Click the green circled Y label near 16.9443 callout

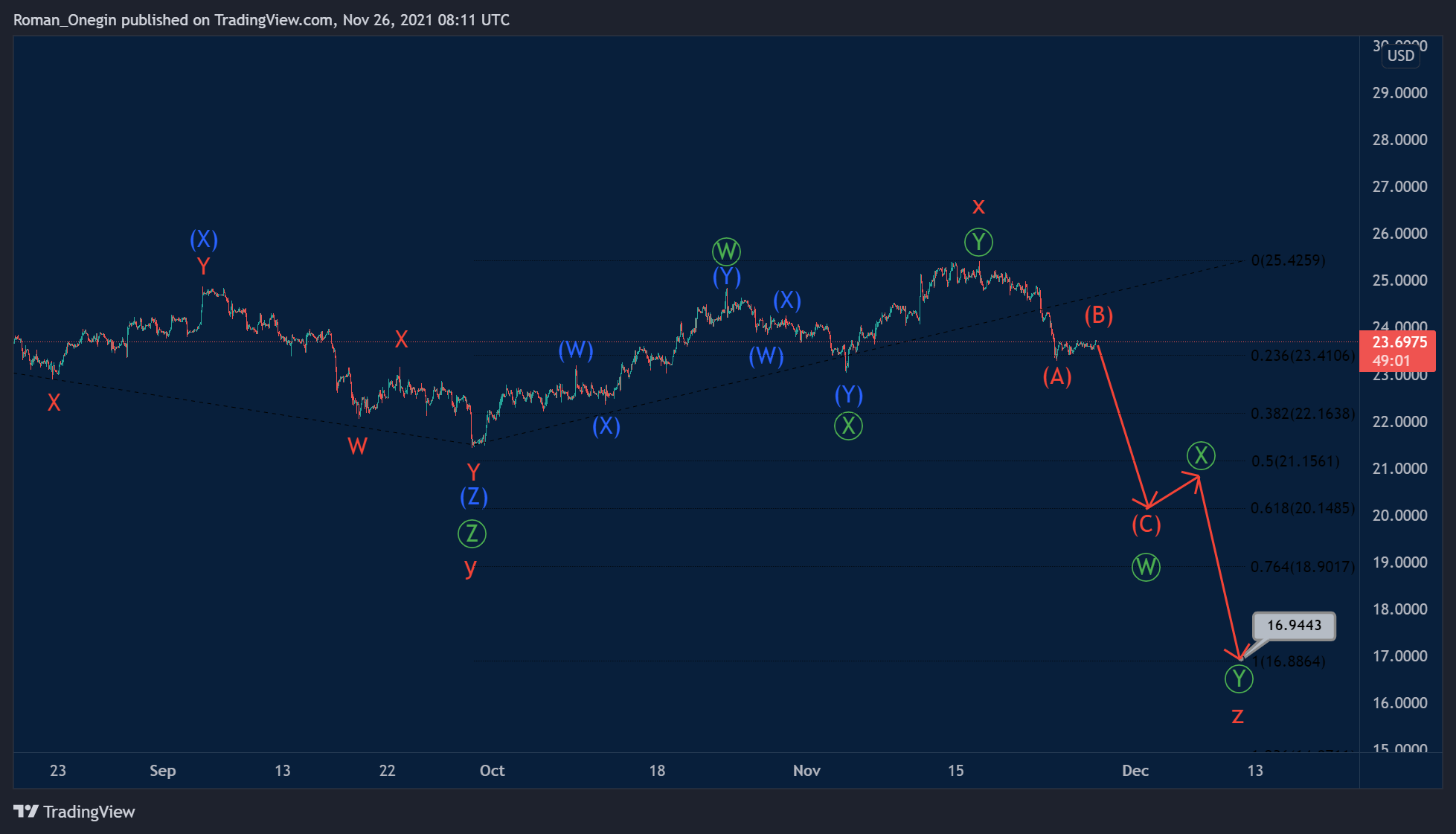(1238, 678)
